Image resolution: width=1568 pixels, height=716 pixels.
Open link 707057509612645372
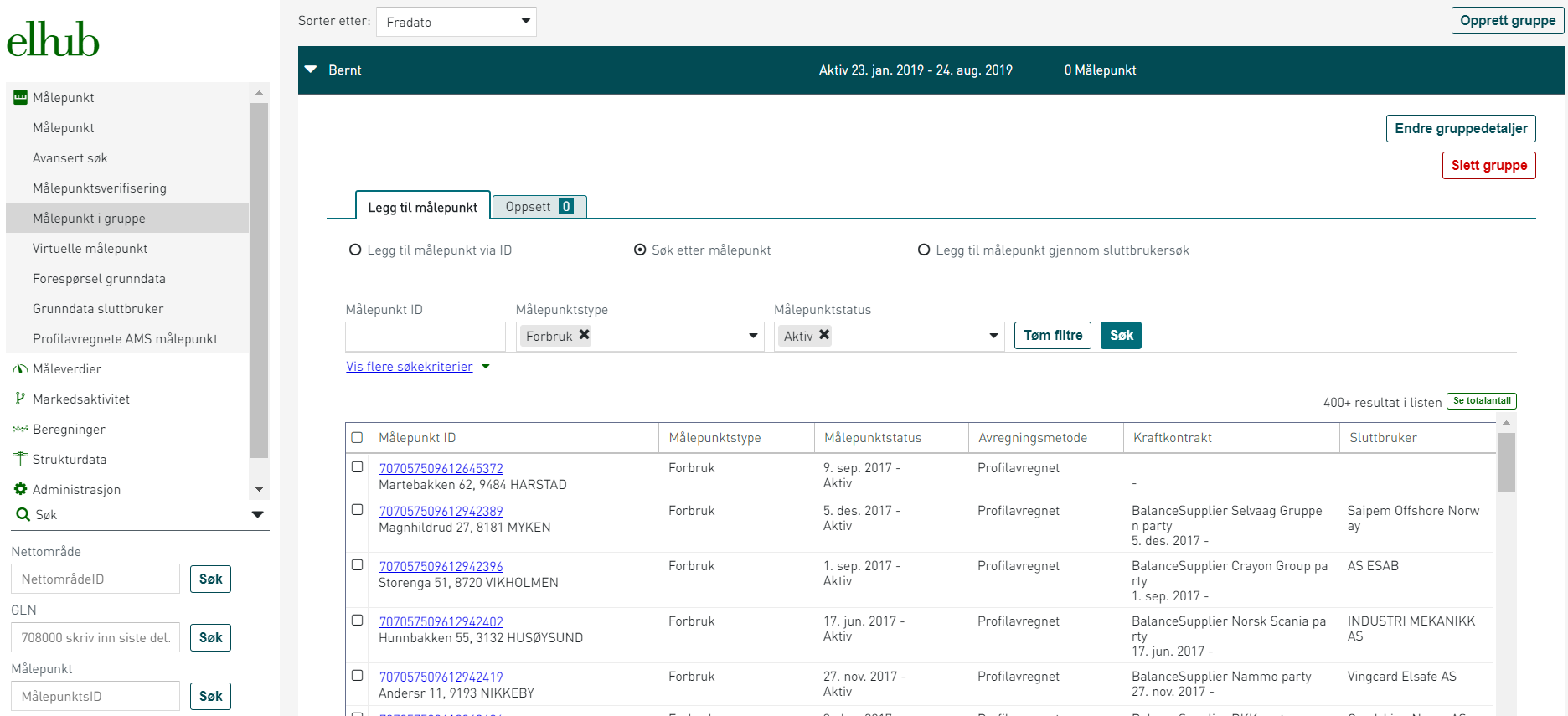pos(441,468)
